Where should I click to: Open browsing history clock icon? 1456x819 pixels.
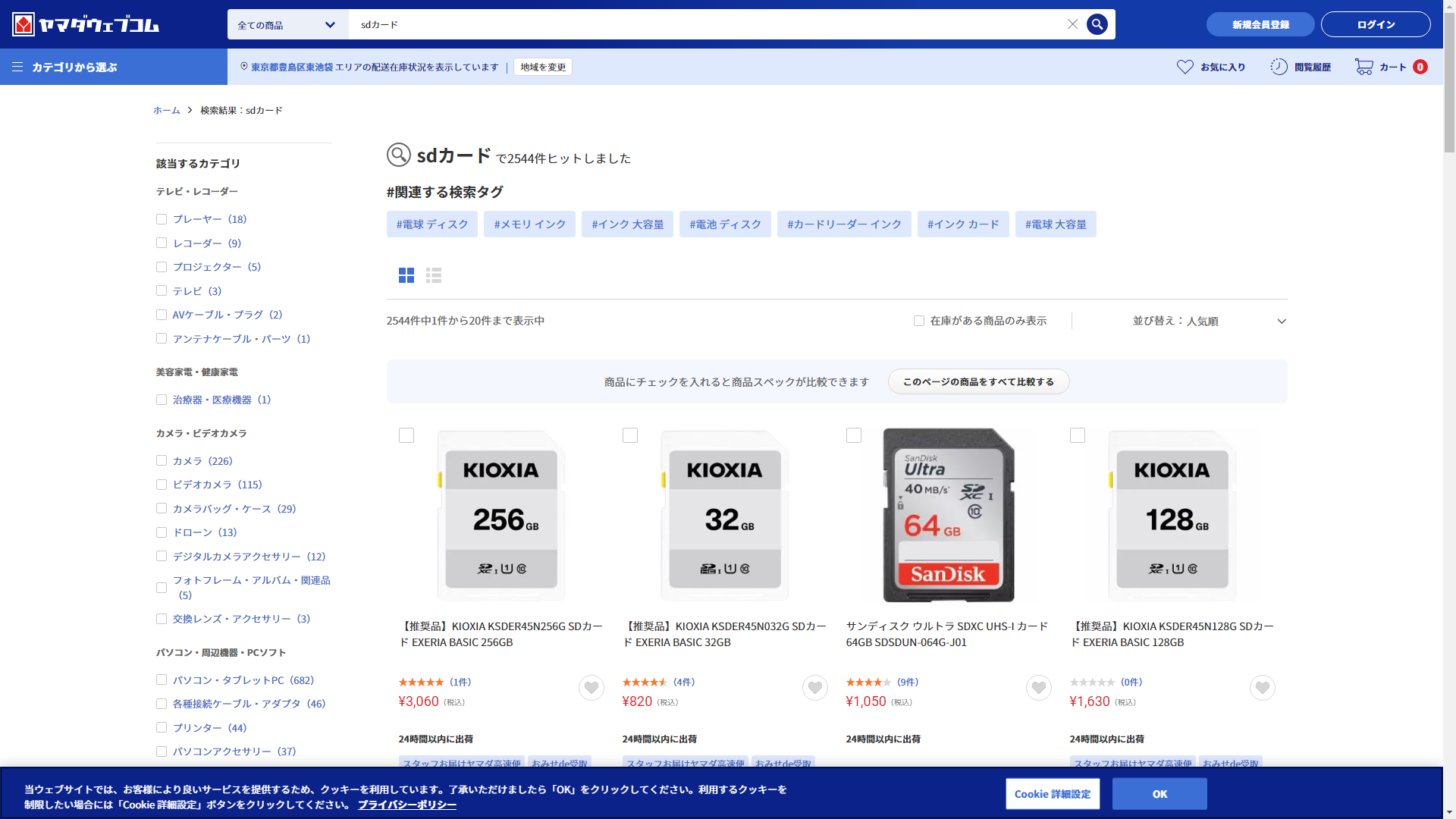(1279, 67)
